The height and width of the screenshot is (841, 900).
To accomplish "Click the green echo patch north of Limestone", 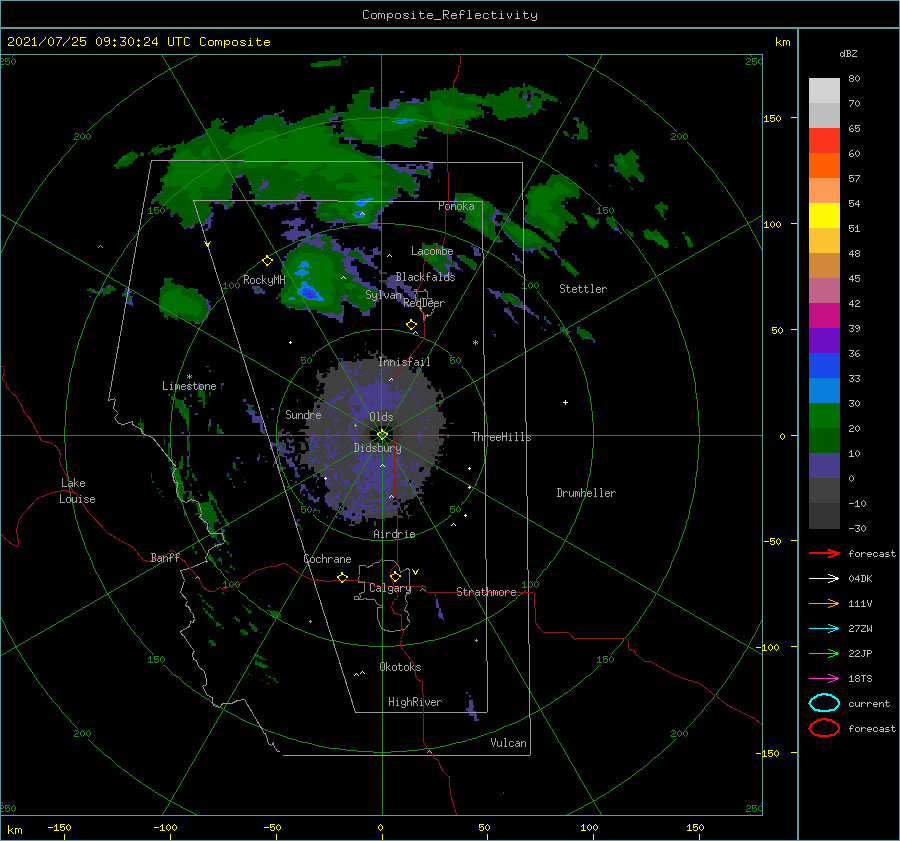I will click(x=183, y=301).
